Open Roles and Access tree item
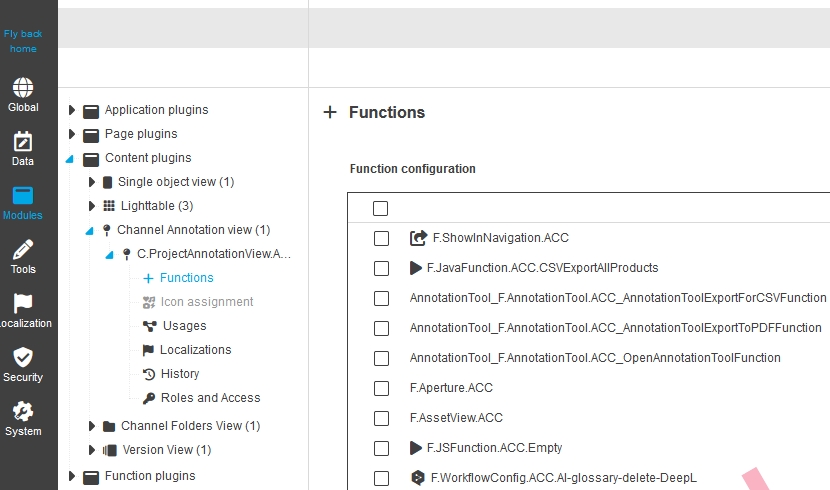This screenshot has height=490, width=830. pos(210,398)
